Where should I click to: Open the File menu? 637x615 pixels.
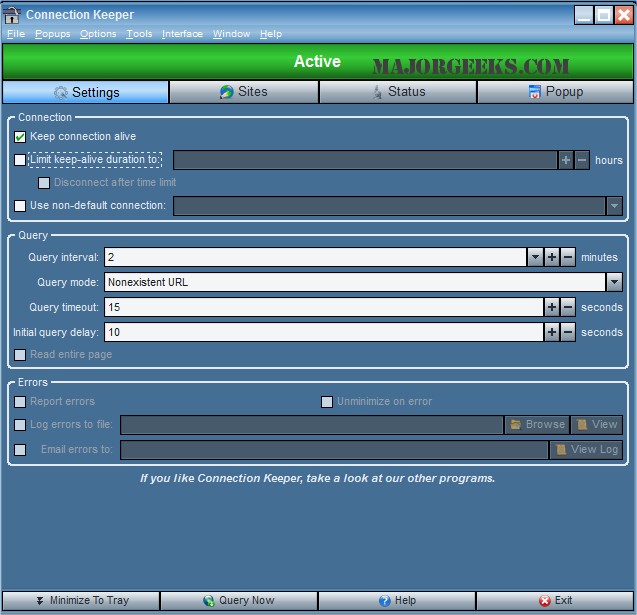pyautogui.click(x=16, y=34)
